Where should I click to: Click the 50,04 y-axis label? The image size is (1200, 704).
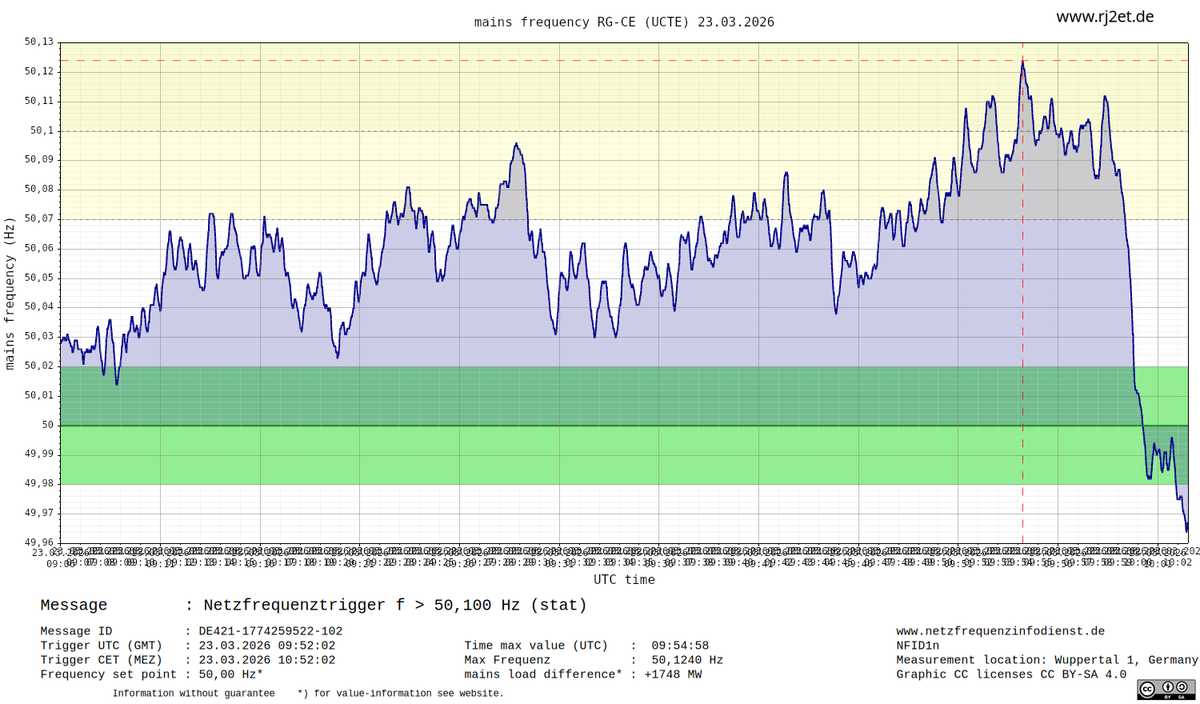(39, 307)
